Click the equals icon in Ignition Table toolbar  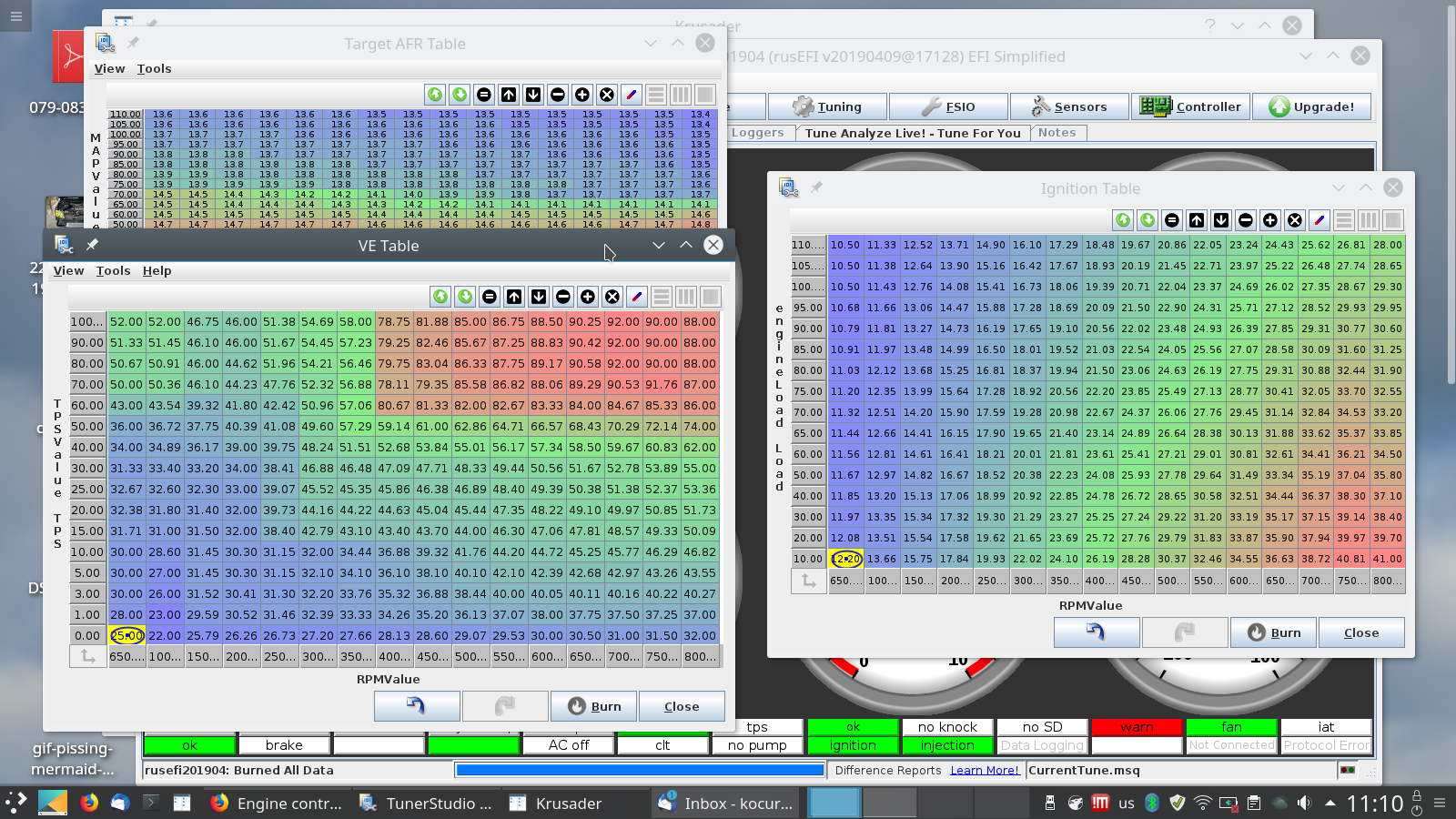click(x=1172, y=220)
